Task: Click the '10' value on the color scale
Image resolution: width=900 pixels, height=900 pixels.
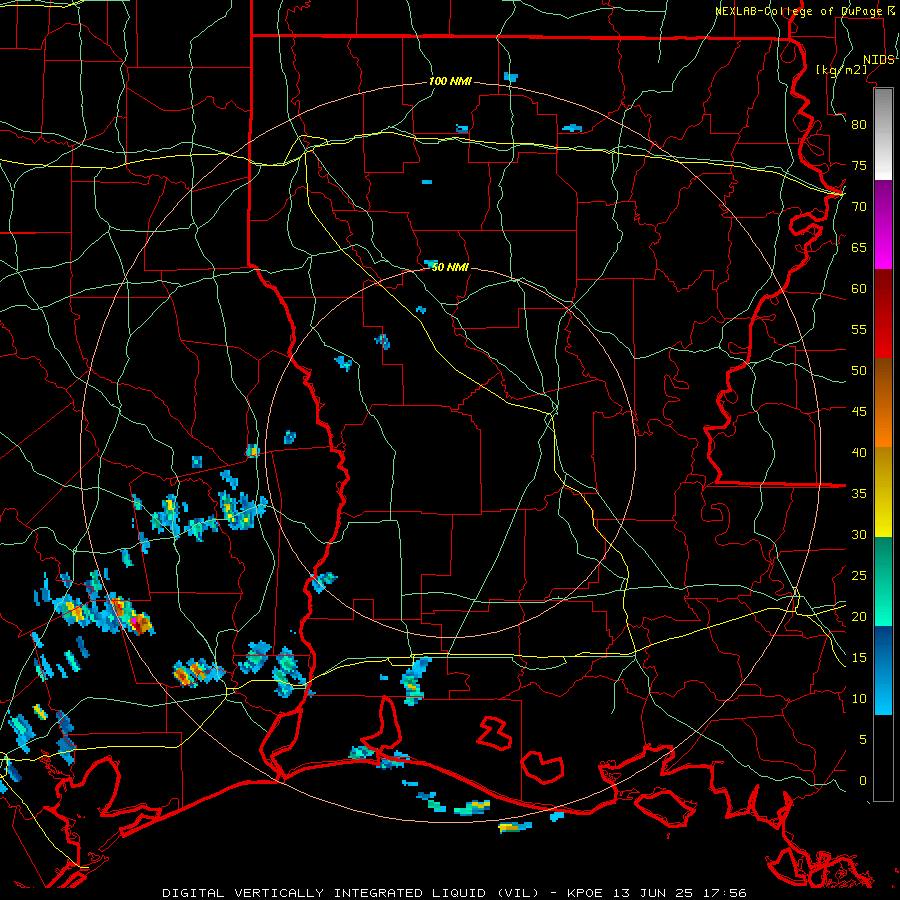Action: coord(859,699)
